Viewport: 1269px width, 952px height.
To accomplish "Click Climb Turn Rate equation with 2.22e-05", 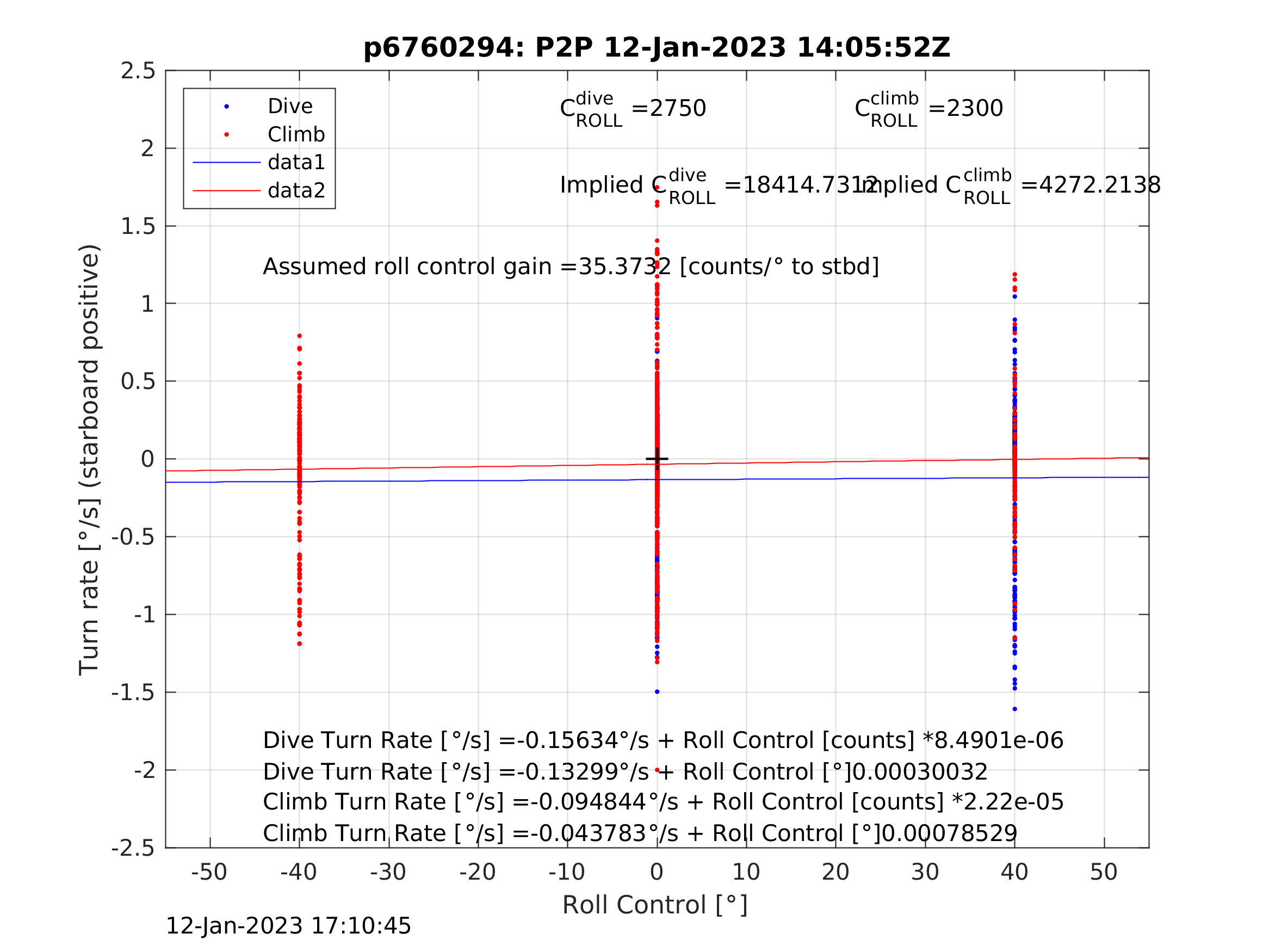I will pos(663,802).
